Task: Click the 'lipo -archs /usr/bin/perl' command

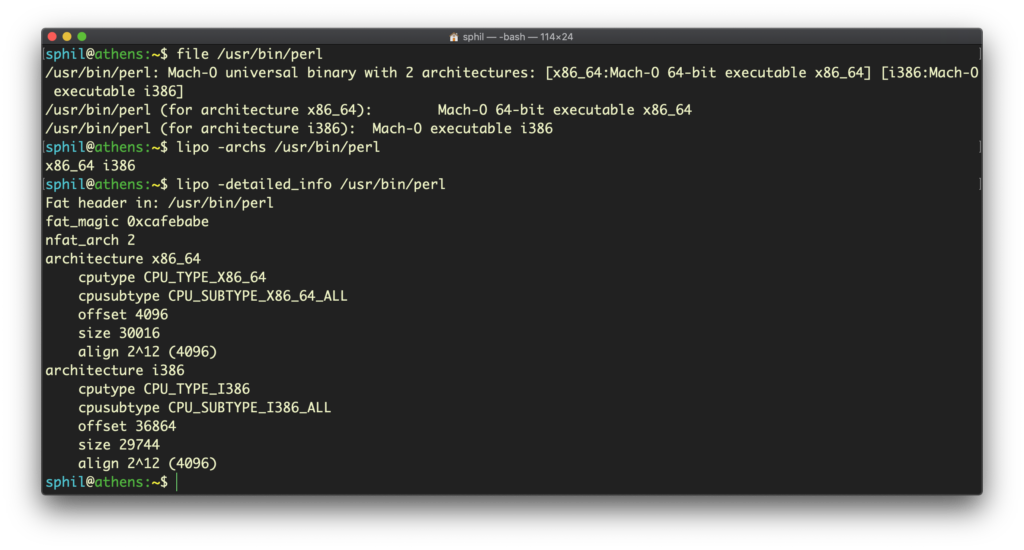Action: (277, 147)
